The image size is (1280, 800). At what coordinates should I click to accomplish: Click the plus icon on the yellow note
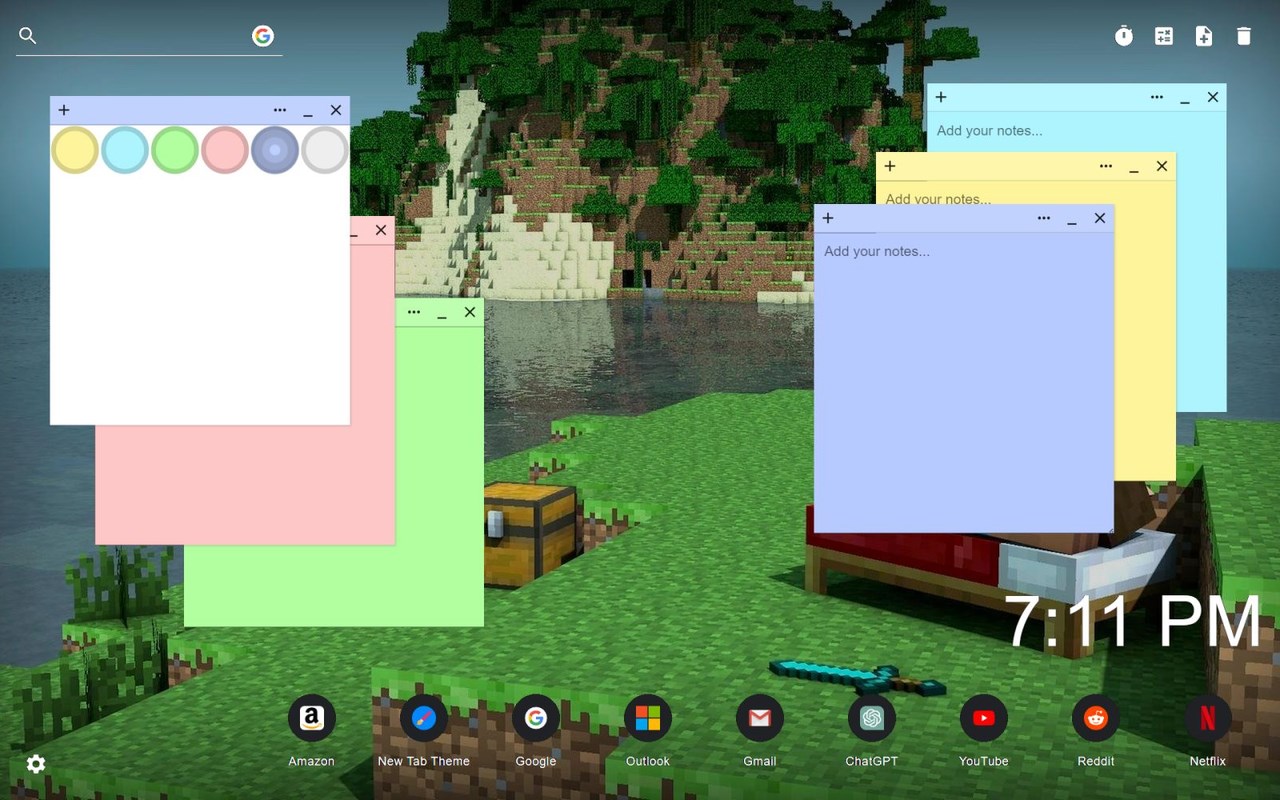[x=890, y=166]
